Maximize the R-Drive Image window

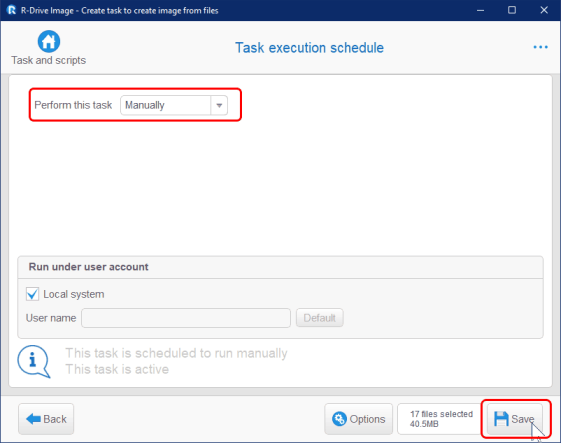tap(512, 10)
